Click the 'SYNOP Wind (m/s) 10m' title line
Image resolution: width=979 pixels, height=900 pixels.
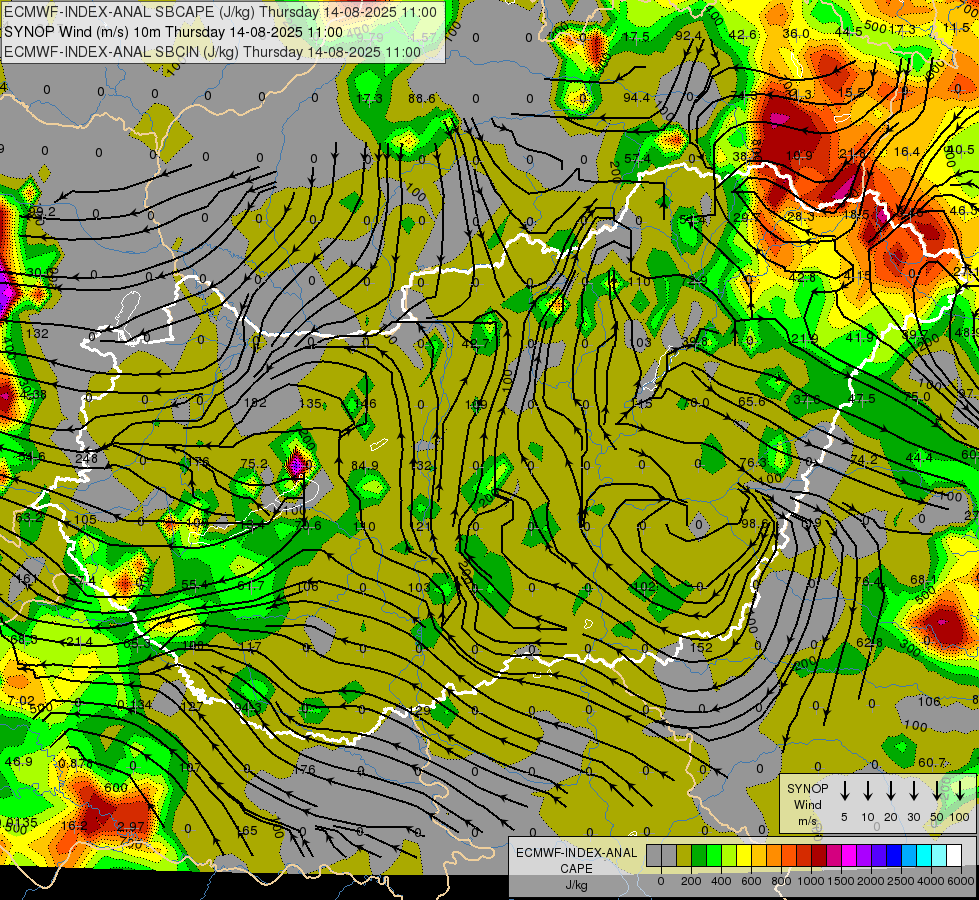coord(173,32)
